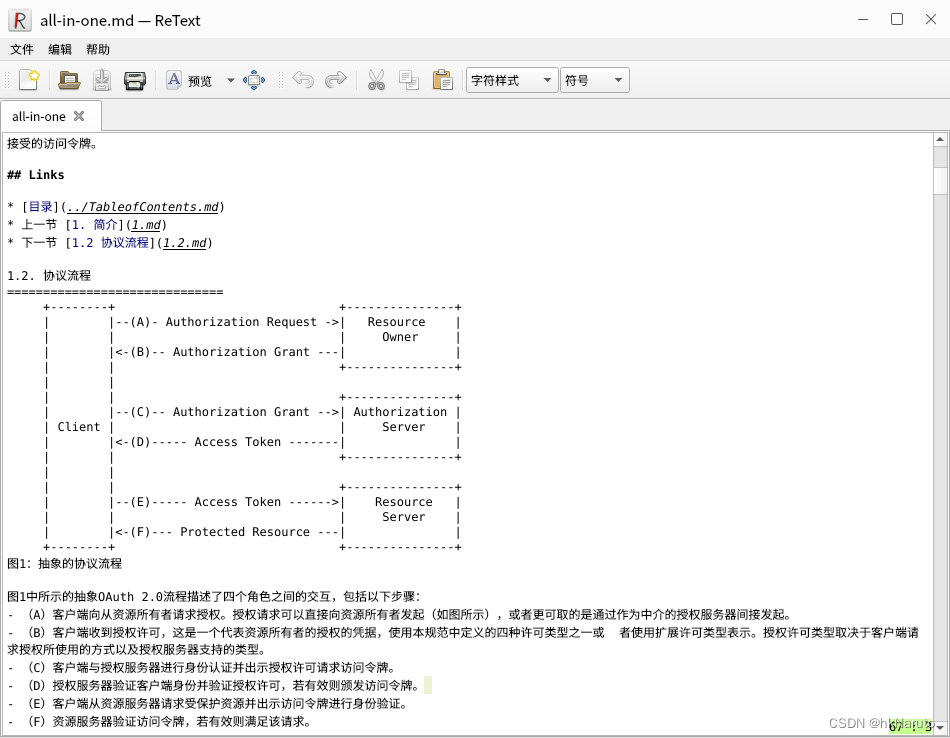Cut selection with the scissors icon
The height and width of the screenshot is (738, 950).
pyautogui.click(x=376, y=80)
